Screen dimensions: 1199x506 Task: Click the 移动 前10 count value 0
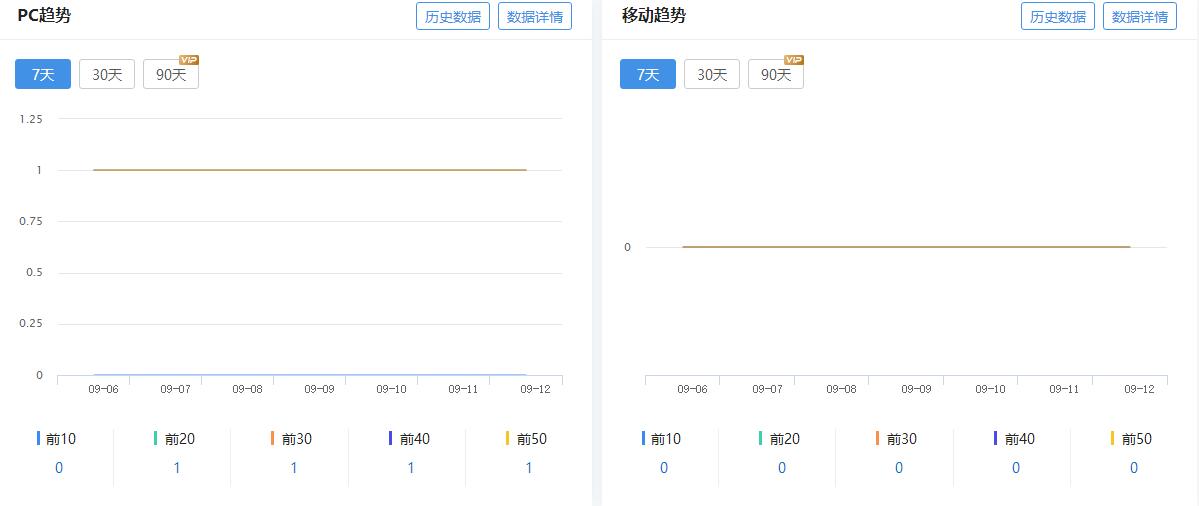(664, 468)
